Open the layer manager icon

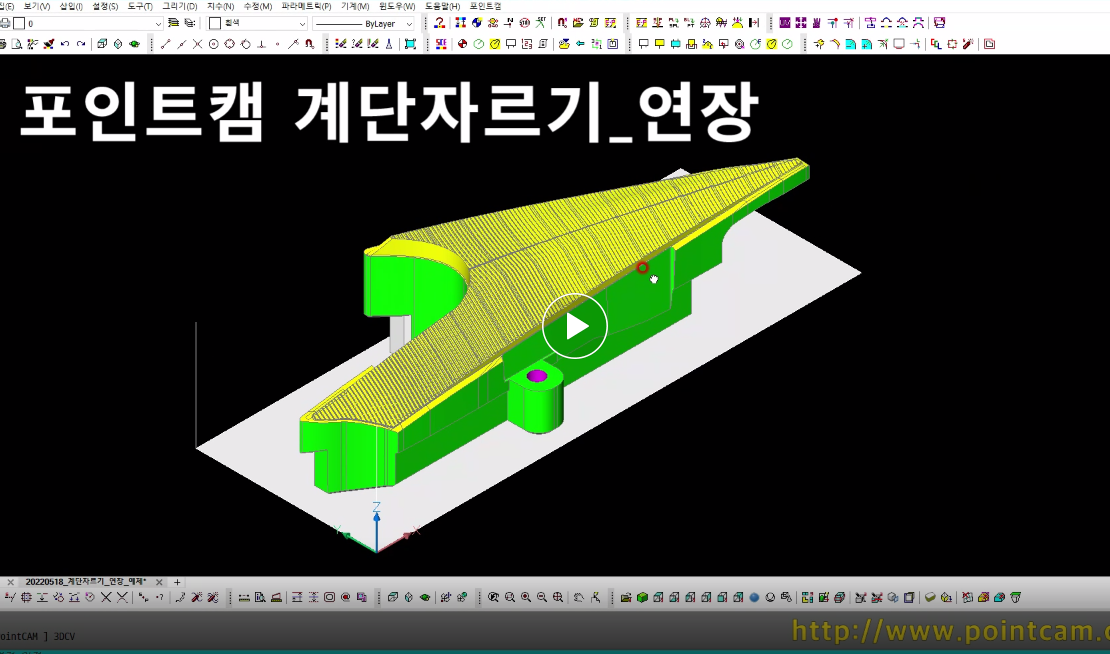[x=173, y=23]
